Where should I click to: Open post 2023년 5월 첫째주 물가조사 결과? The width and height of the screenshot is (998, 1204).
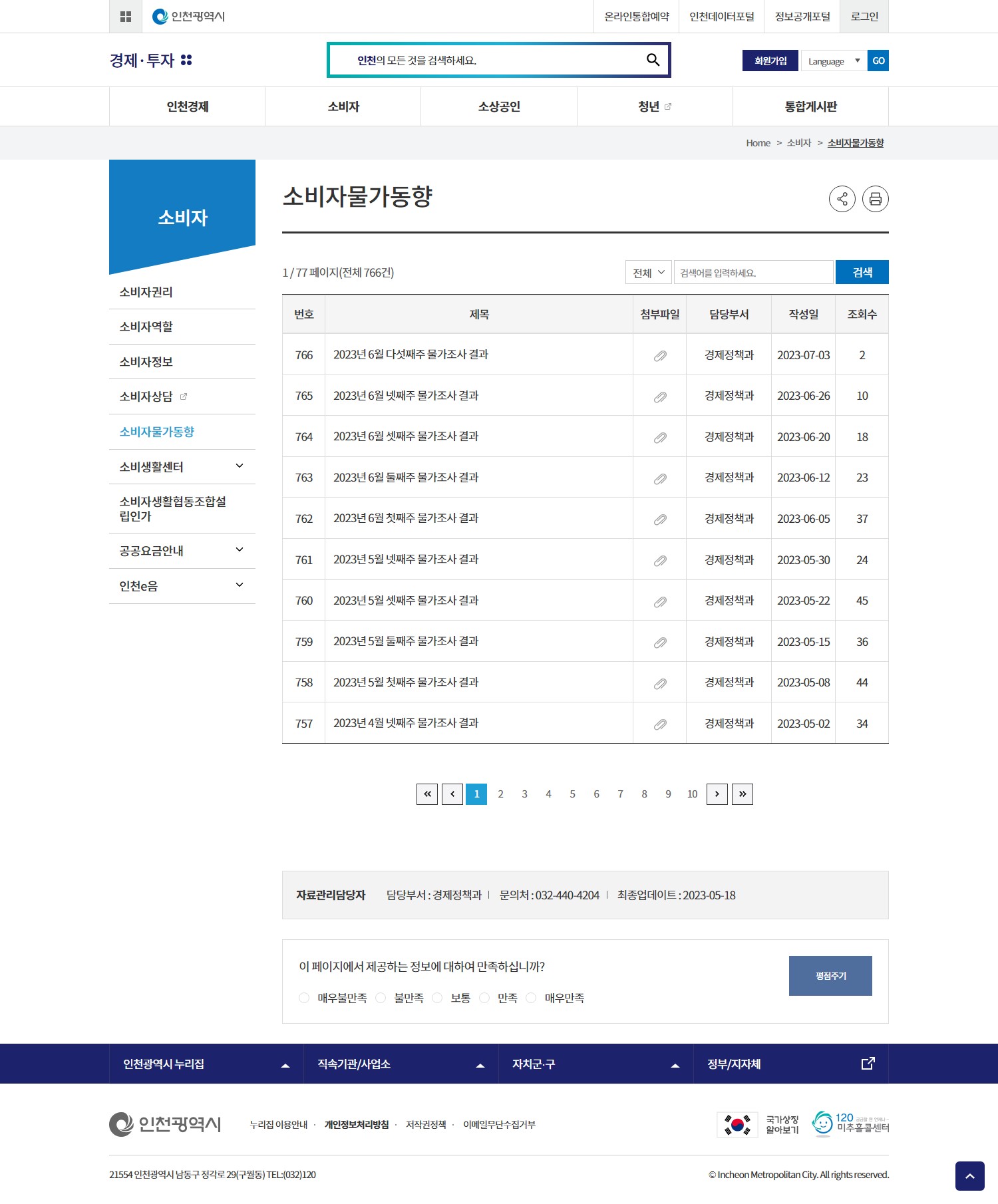point(406,682)
